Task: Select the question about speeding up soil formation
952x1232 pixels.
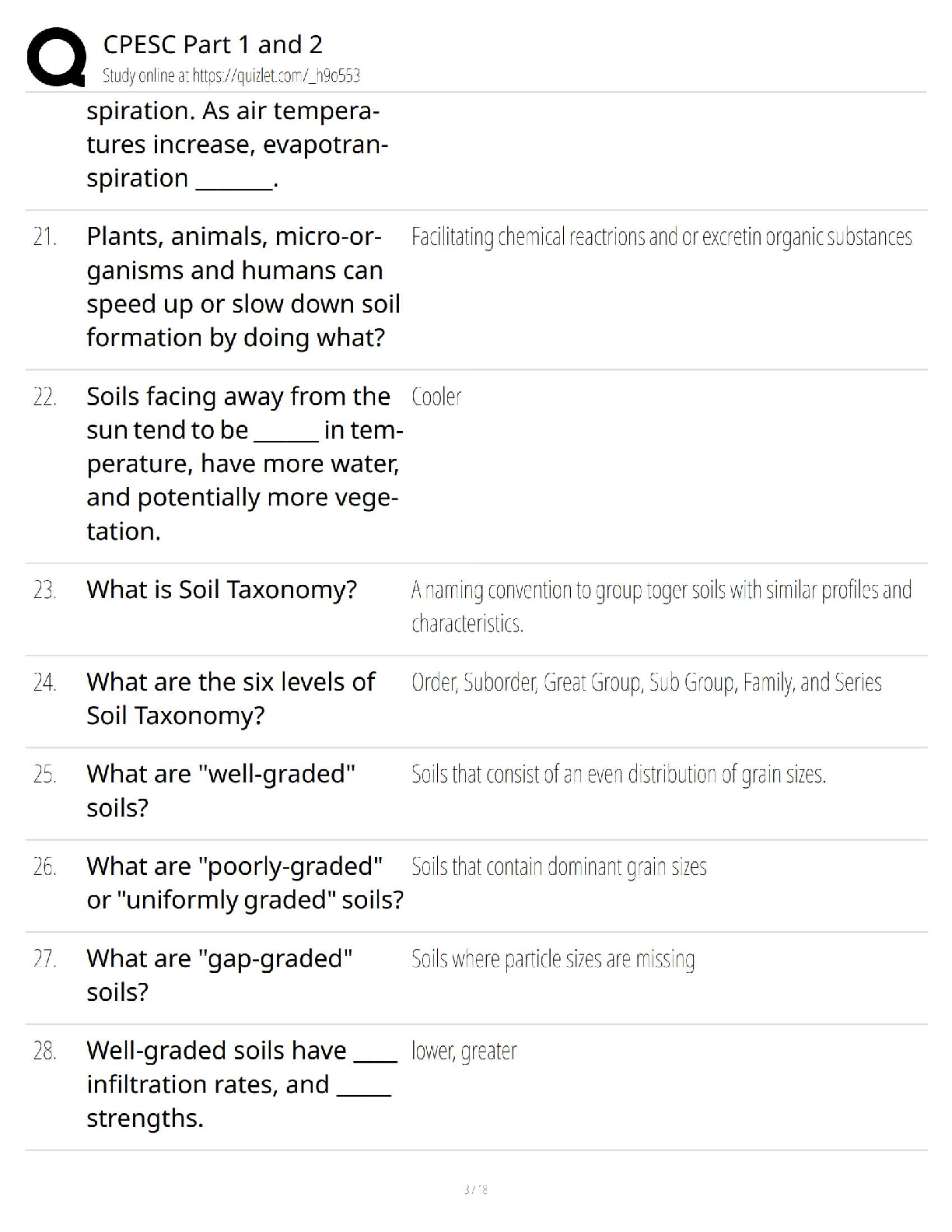Action: pos(243,286)
